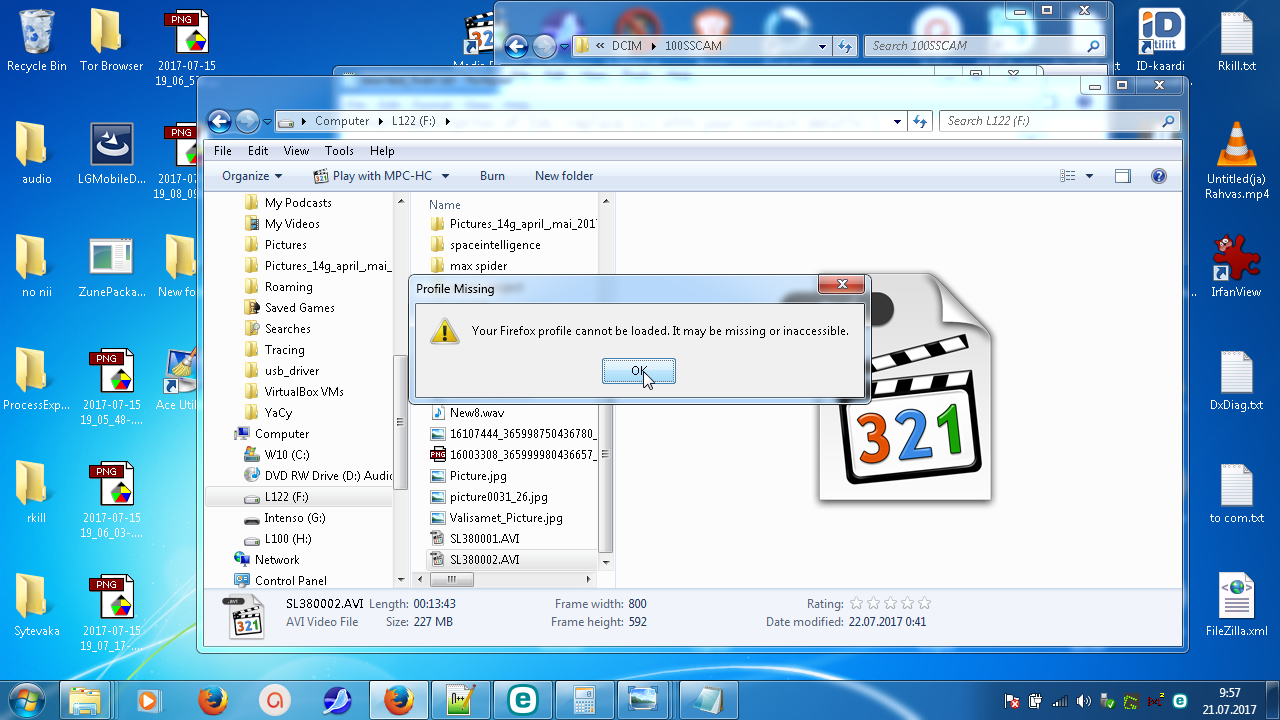Click the Back arrow in L122 window

[219, 121]
